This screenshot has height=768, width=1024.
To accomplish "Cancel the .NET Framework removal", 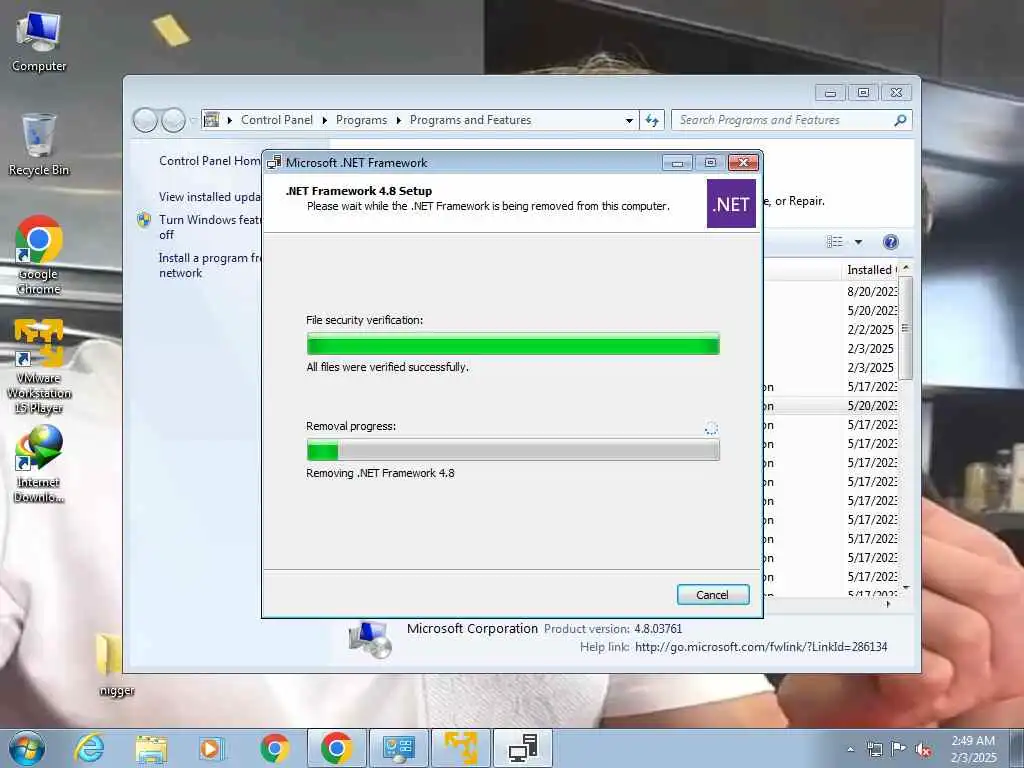I will (712, 595).
